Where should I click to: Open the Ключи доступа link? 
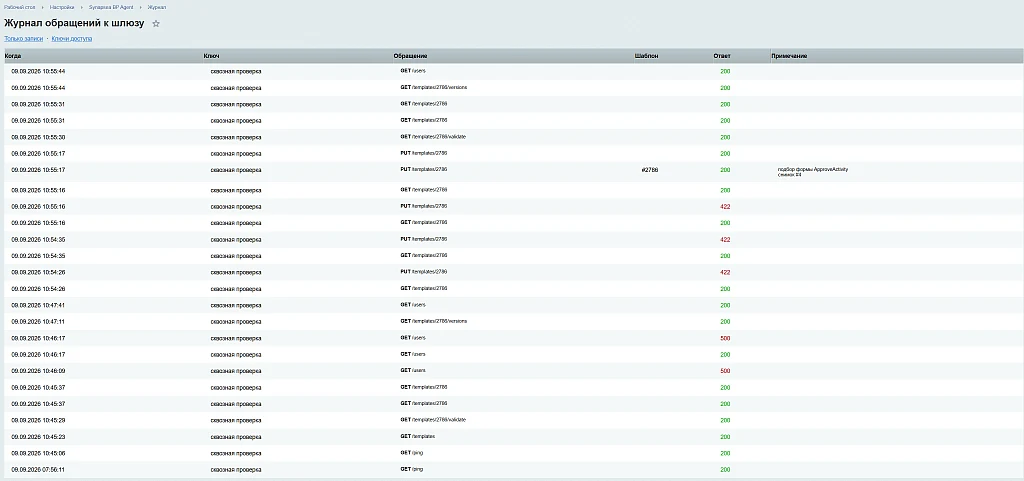[72, 39]
